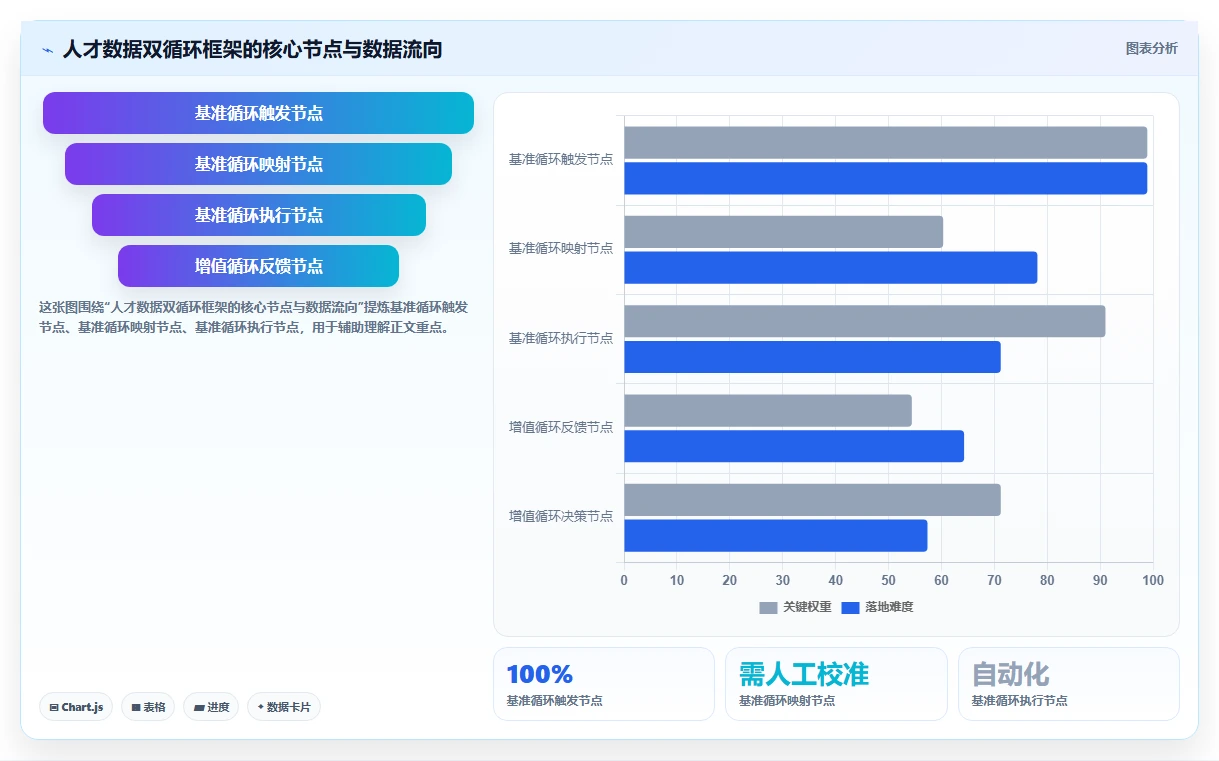Screen dimensions: 1219x761
Task: Select the 基准循环执行节点 funnel block
Action: pos(259,215)
